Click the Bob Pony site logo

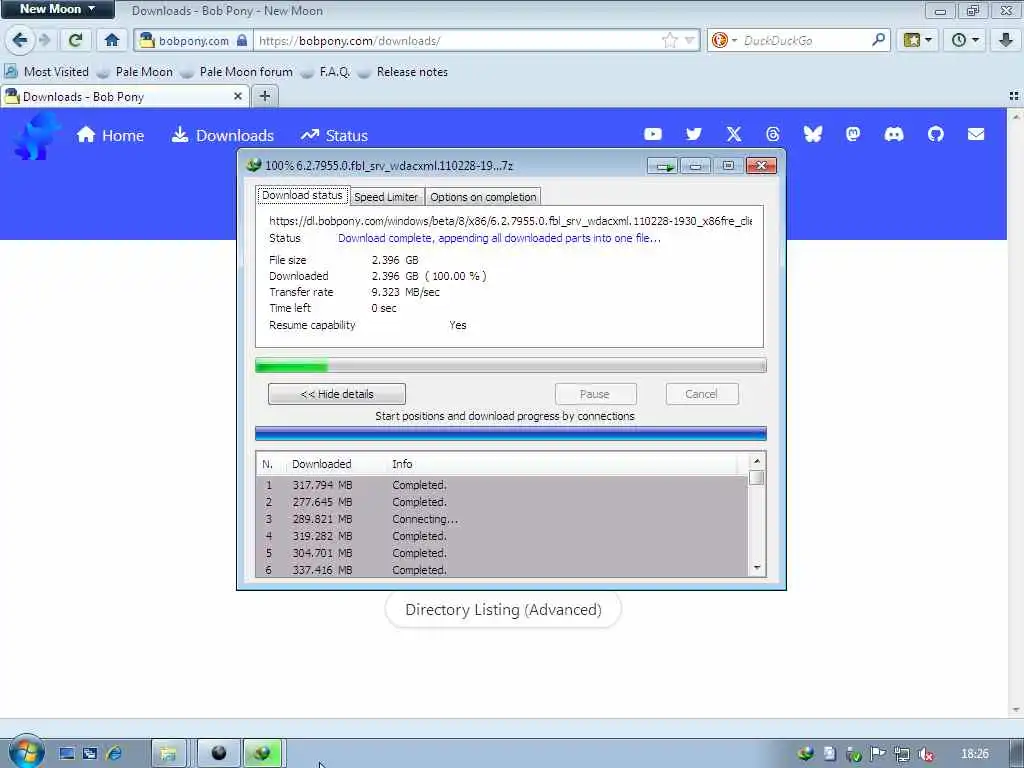tap(37, 135)
